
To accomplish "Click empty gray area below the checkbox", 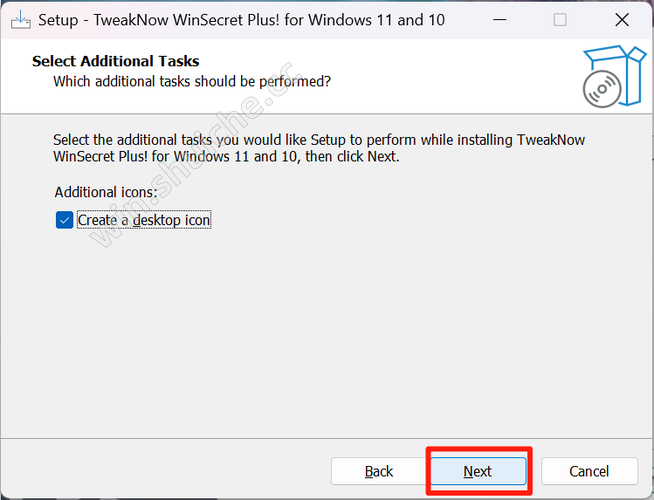I will point(300,330).
